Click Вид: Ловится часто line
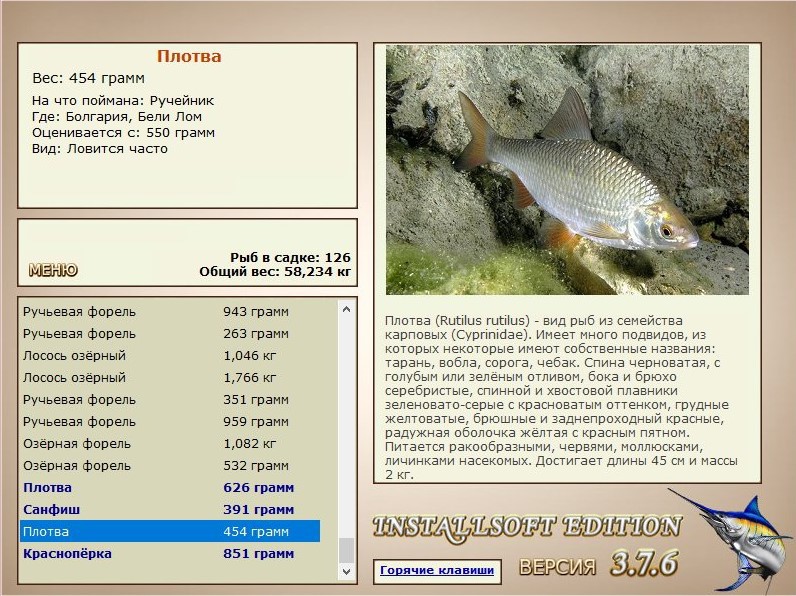 [x=100, y=149]
